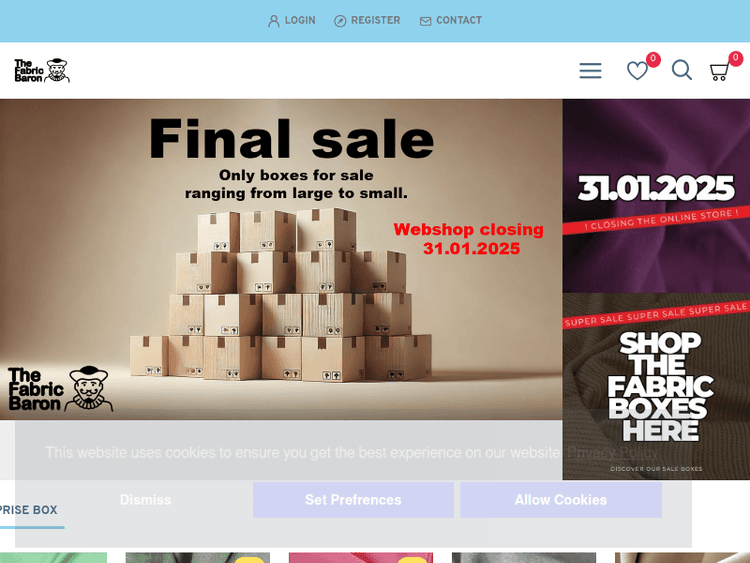Click the search magnifier icon

(x=682, y=70)
